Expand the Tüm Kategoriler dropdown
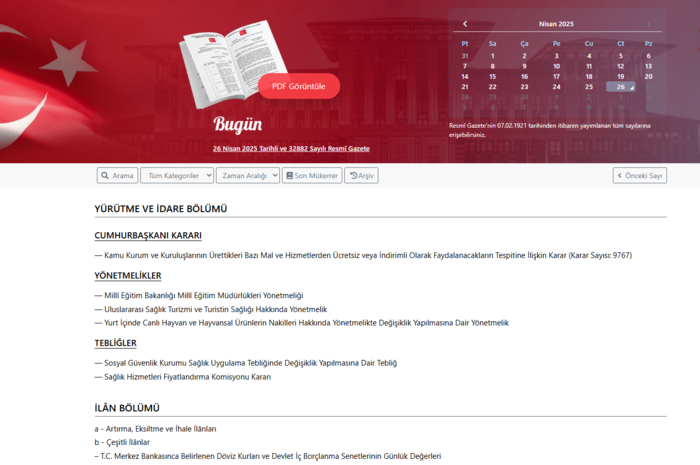Image resolution: width=700 pixels, height=465 pixels. point(177,175)
